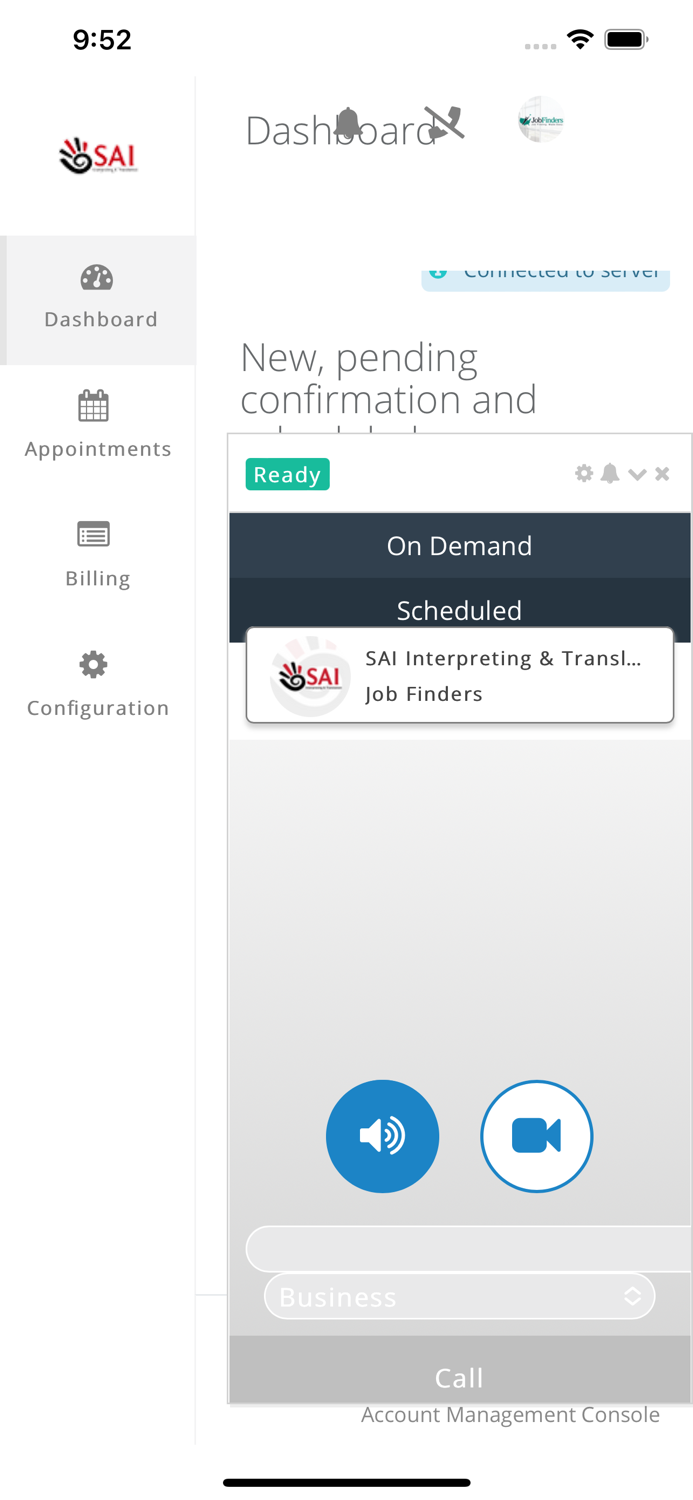This screenshot has width=693, height=1500.
Task: Select the muted notifications icon in the header
Action: click(x=443, y=122)
